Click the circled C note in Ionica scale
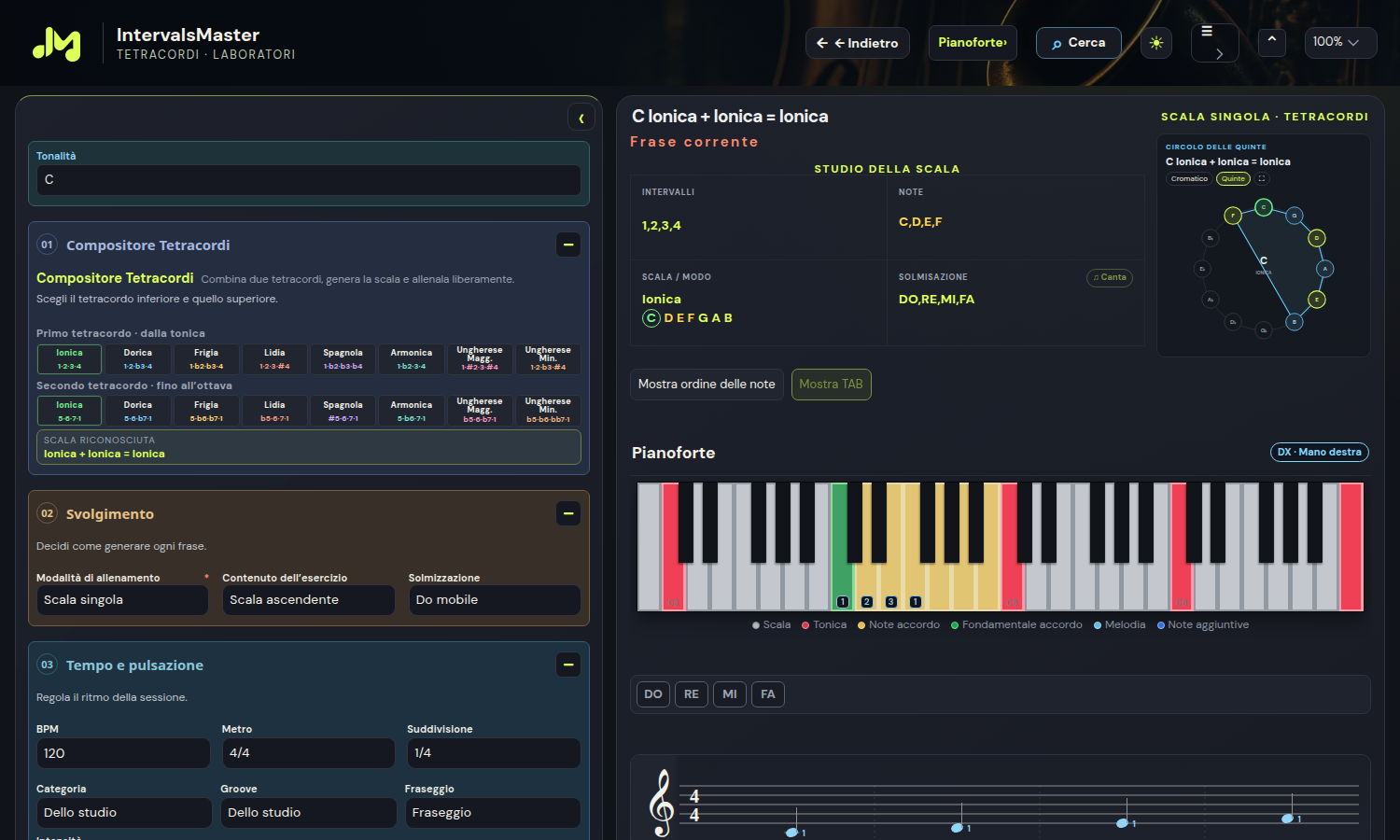1400x840 pixels. click(x=651, y=318)
